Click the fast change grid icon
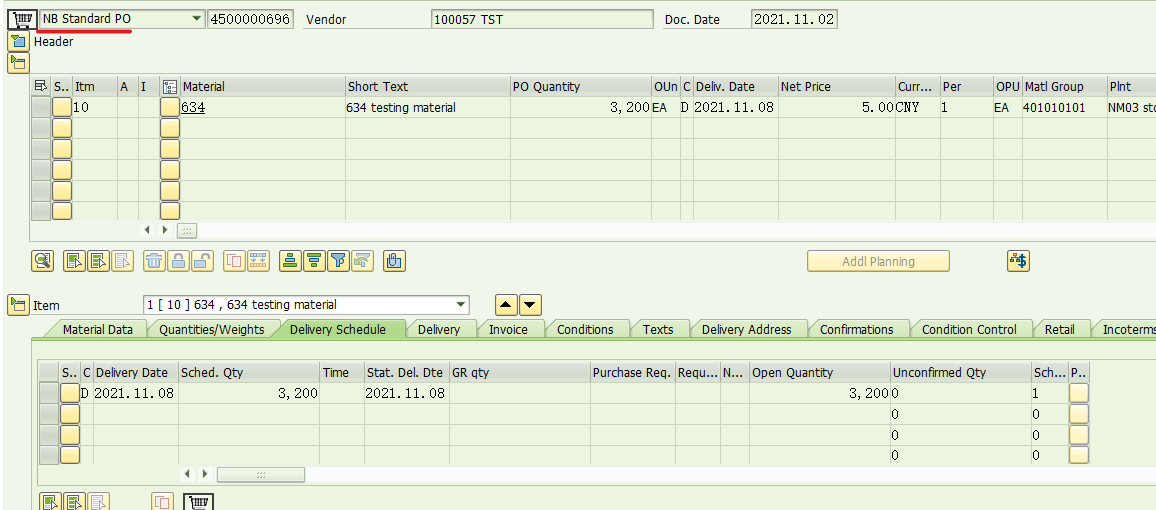Screen dimensions: 1156x510 tap(259, 260)
